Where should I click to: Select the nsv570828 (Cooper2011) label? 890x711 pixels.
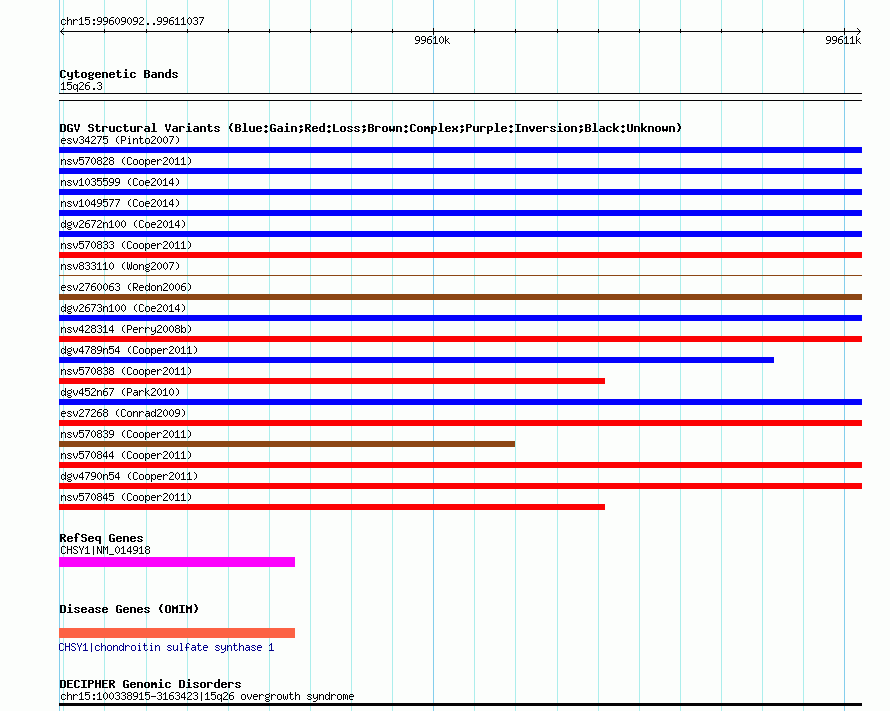[x=126, y=161]
